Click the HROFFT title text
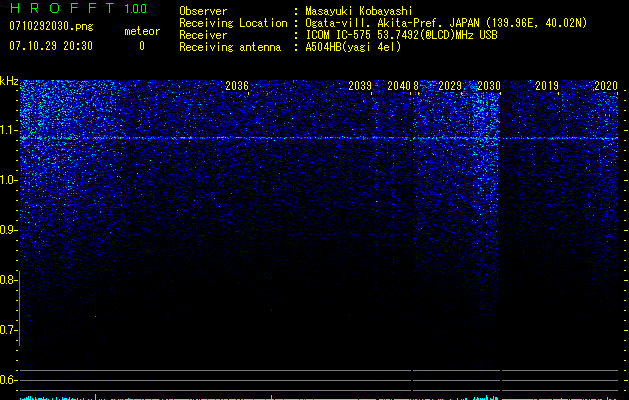The image size is (629, 400). 61,8
